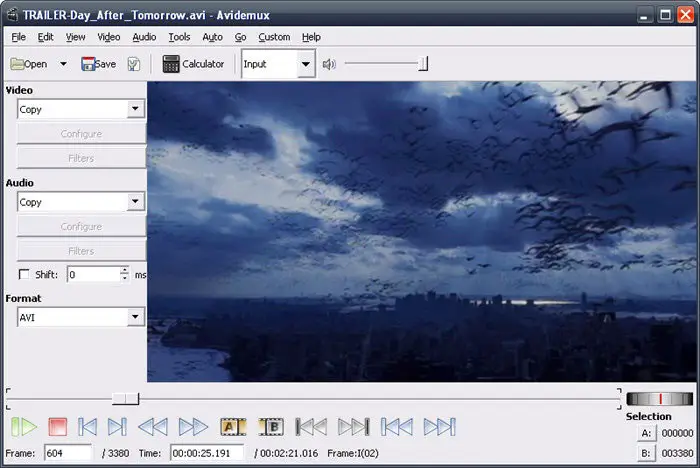Play the video

coord(24,427)
